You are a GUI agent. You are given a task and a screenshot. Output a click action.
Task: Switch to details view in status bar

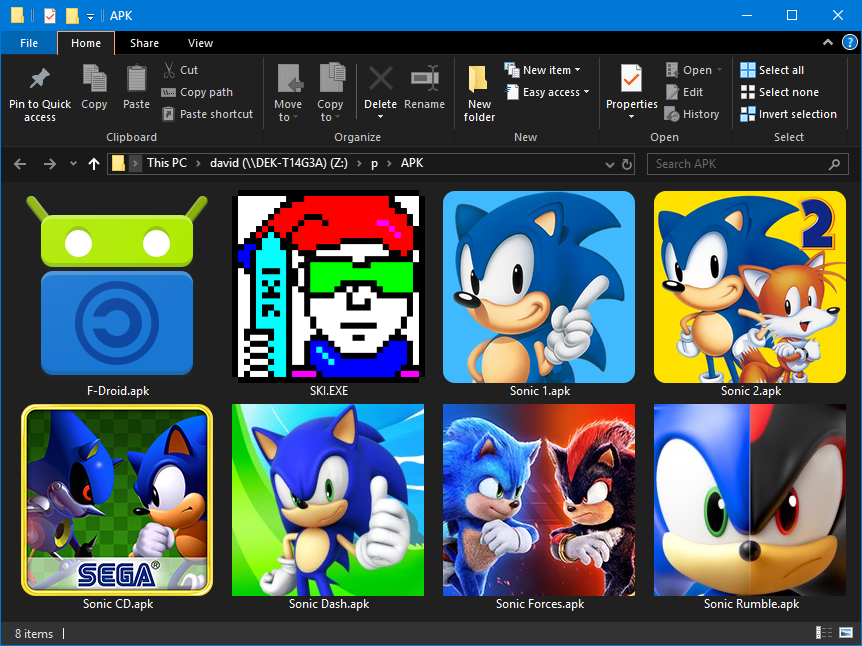coord(824,633)
